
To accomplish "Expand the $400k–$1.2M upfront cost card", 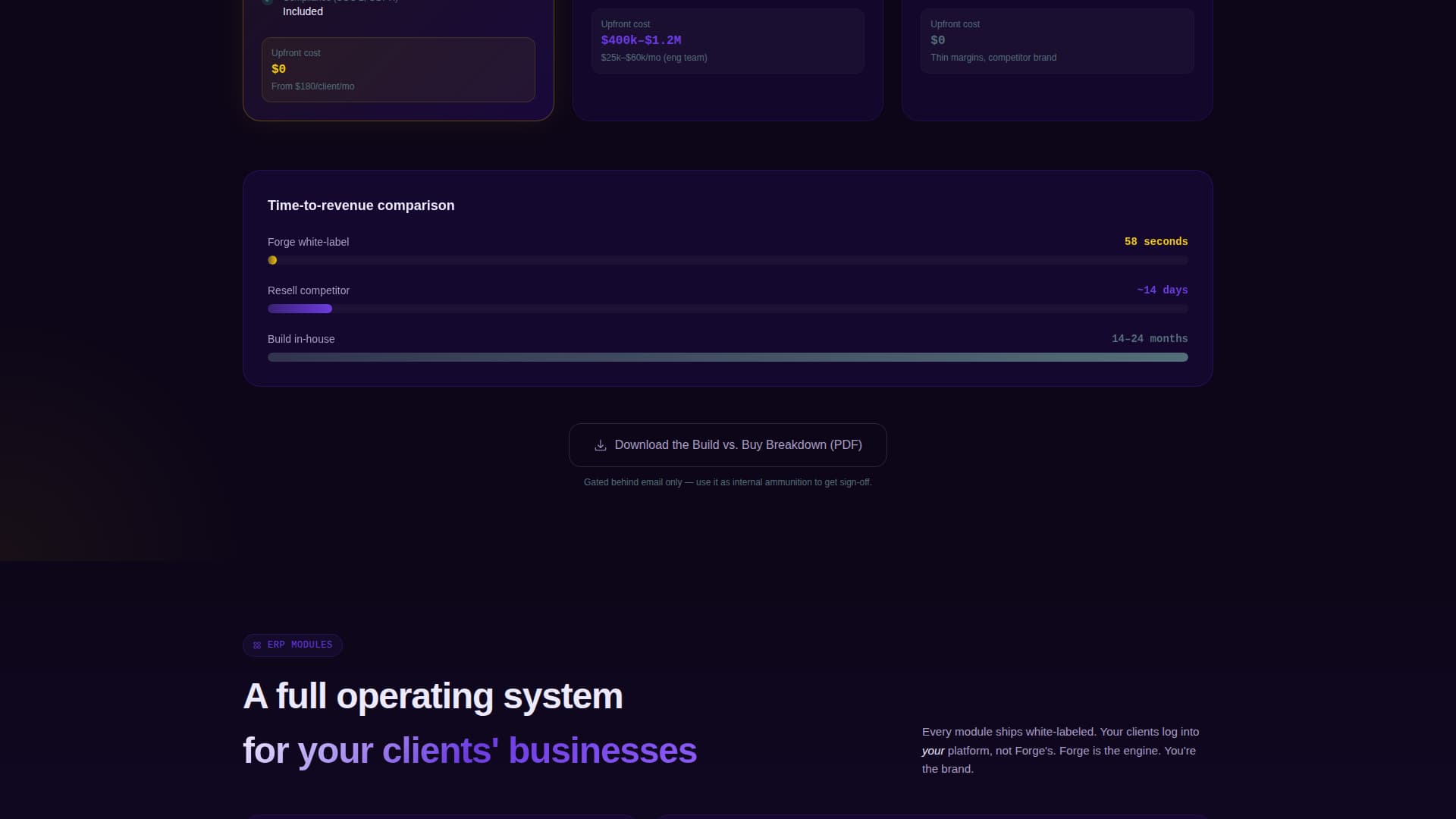I will click(x=727, y=41).
